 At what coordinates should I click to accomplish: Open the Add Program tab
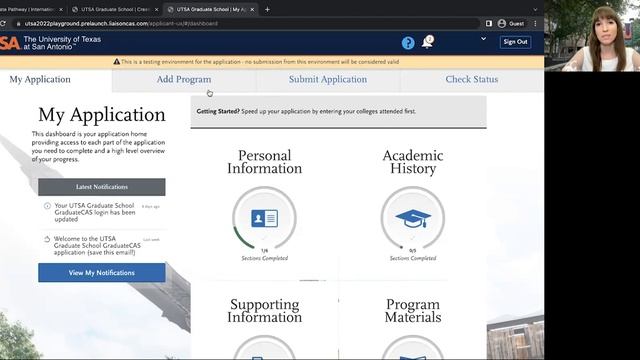point(184,79)
